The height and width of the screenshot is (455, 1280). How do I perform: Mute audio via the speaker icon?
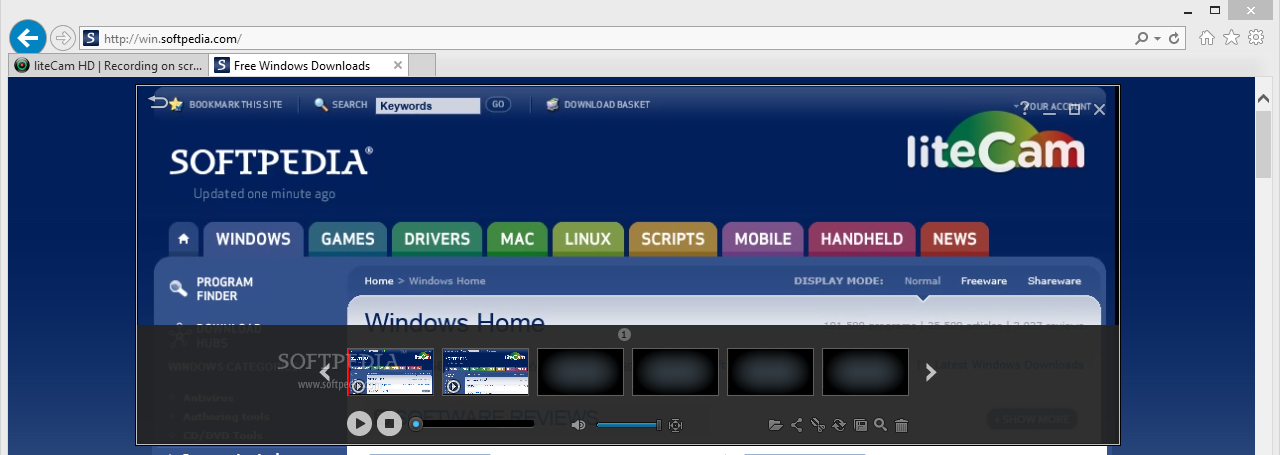578,425
